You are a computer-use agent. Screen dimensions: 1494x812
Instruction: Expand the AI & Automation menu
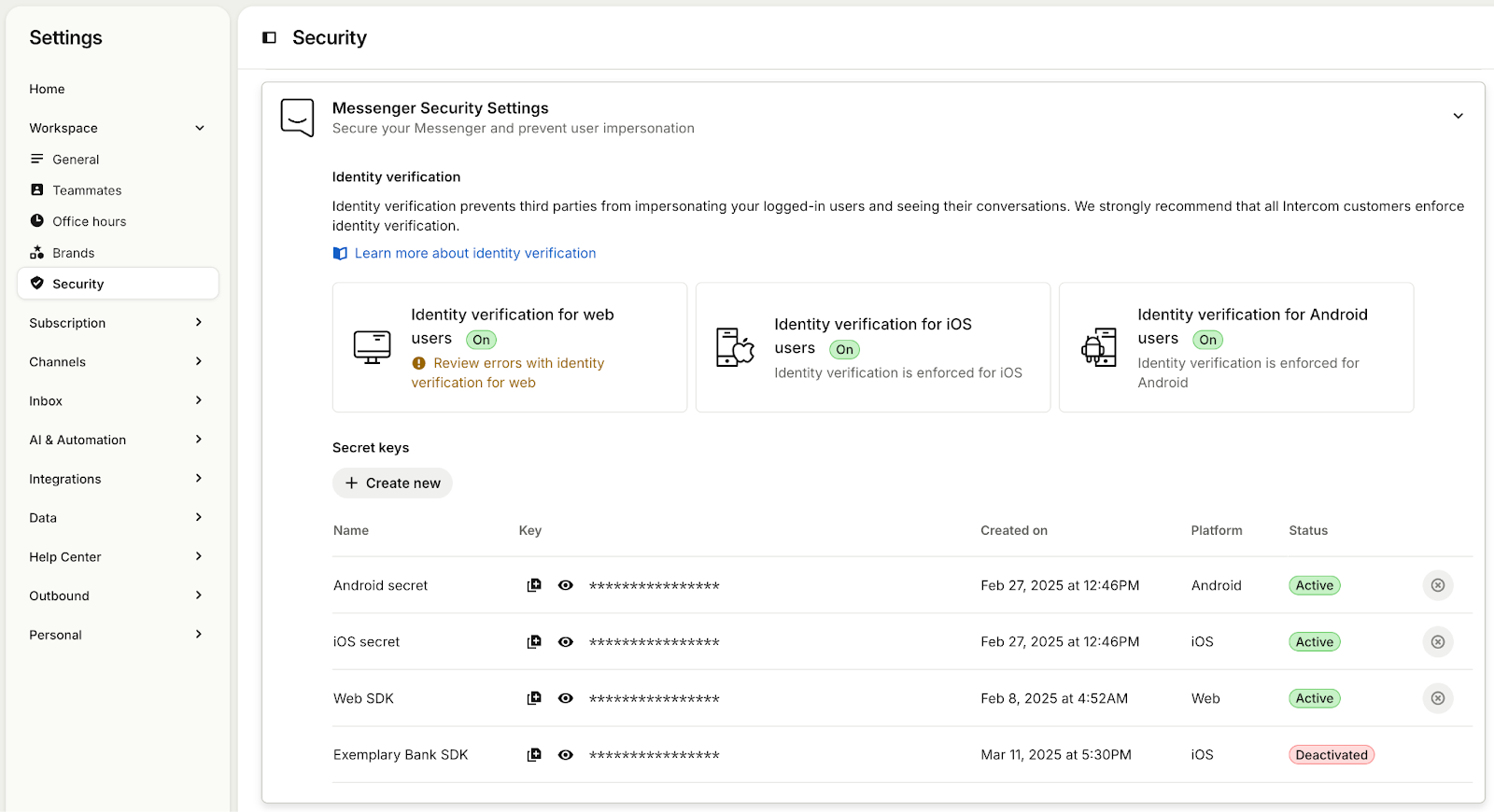click(x=199, y=439)
